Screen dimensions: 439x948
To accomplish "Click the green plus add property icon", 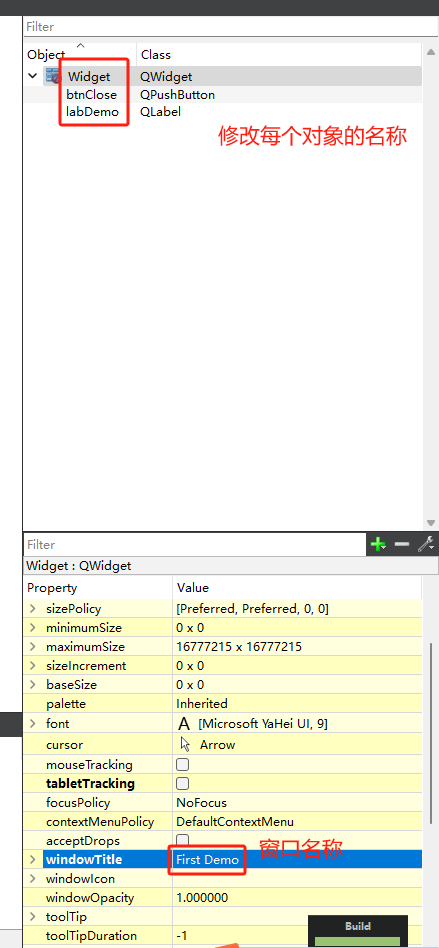I will click(379, 544).
